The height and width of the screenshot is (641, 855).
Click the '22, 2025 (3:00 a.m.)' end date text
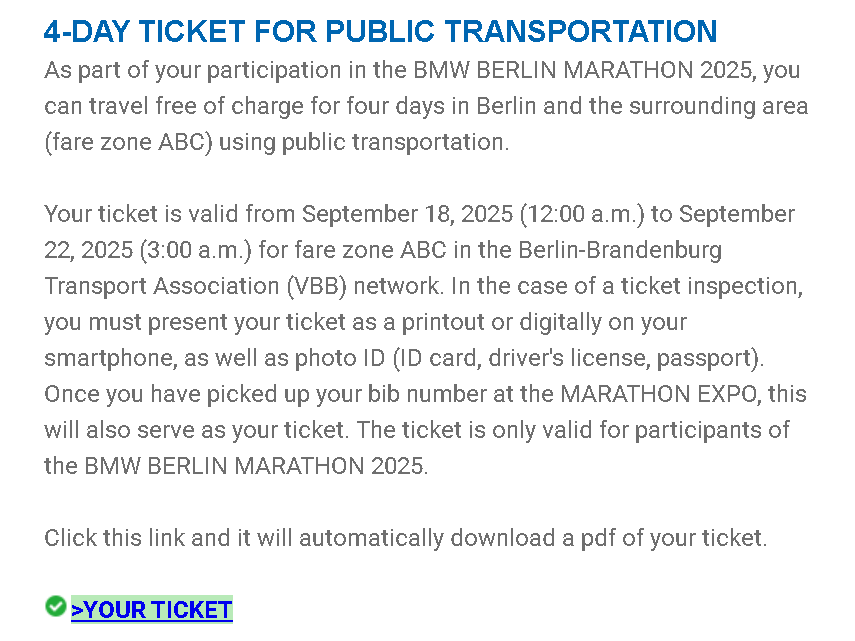tap(148, 250)
